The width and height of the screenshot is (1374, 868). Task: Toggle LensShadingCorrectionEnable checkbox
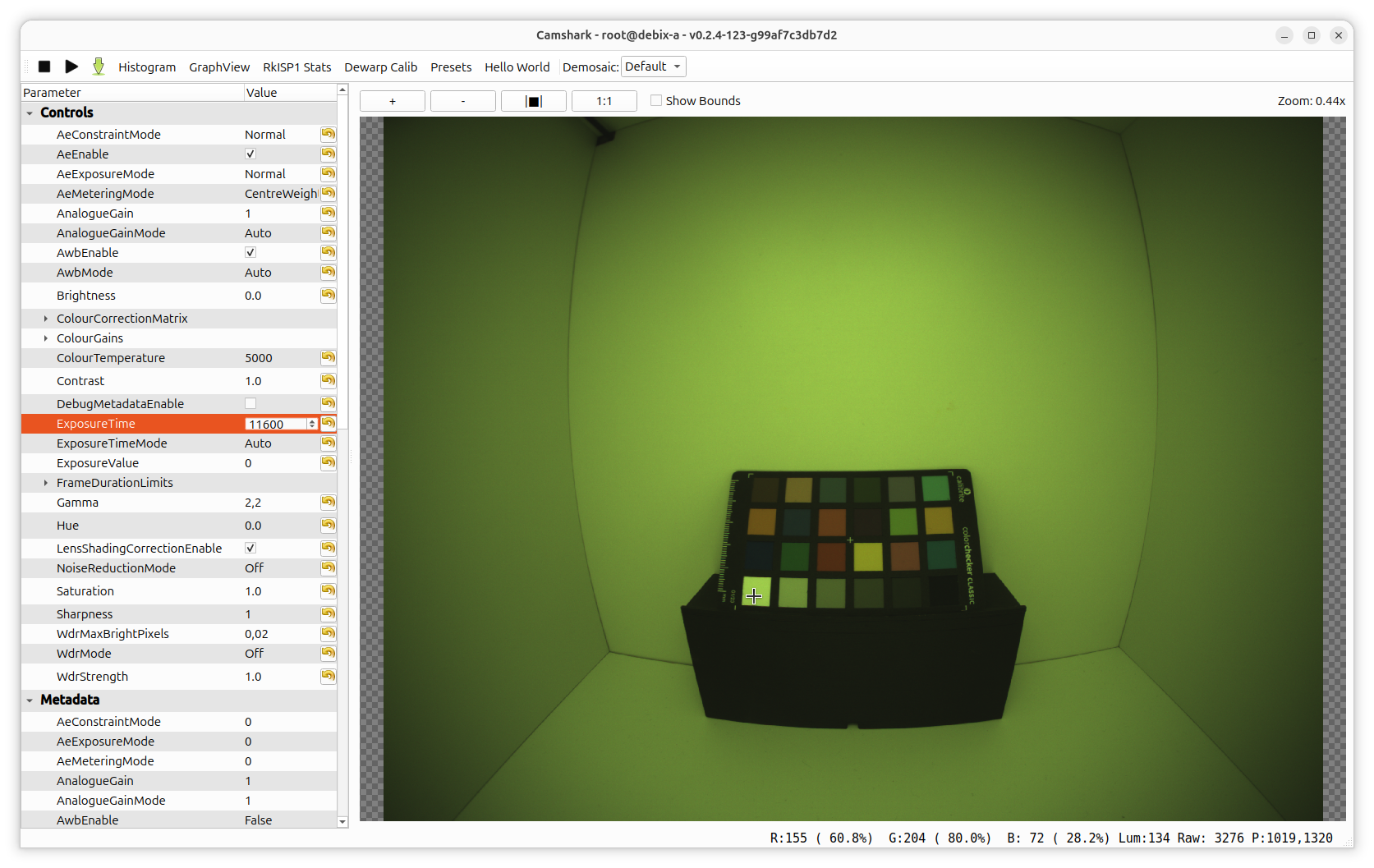pyautogui.click(x=250, y=548)
